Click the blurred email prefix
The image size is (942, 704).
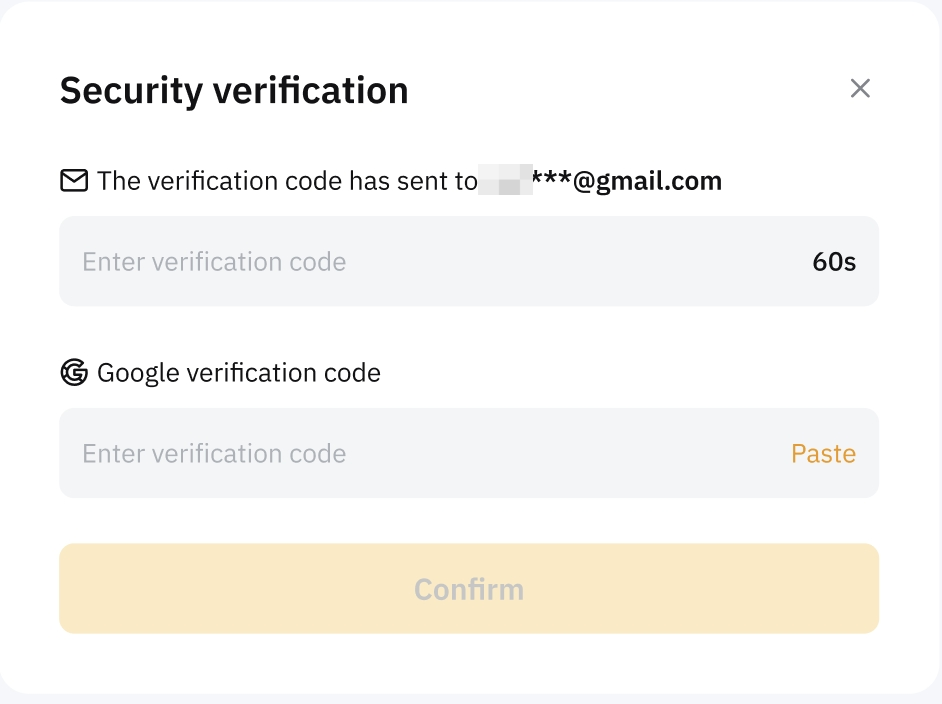pyautogui.click(x=505, y=181)
